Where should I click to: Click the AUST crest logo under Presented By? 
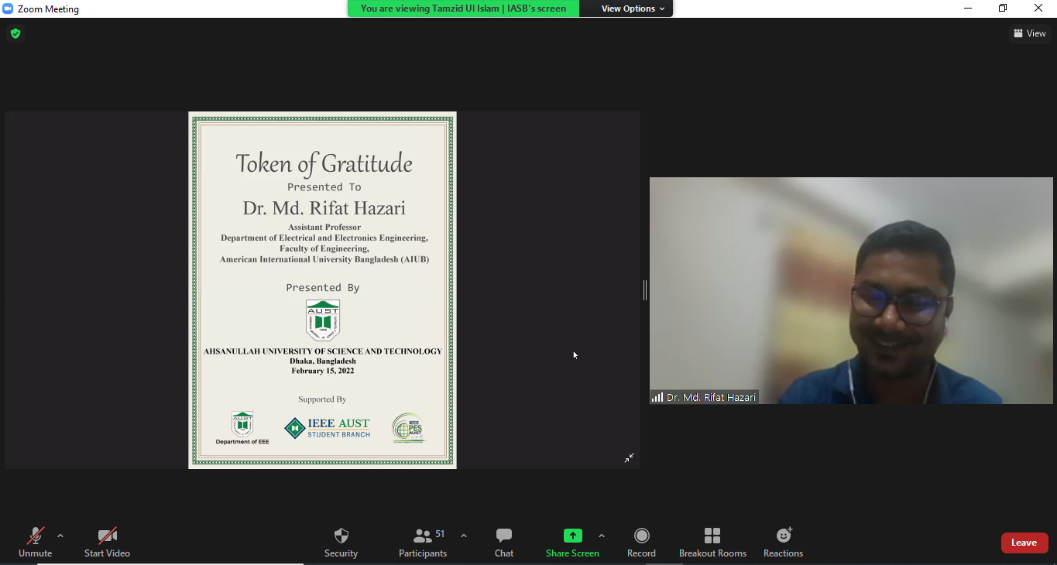pos(323,320)
